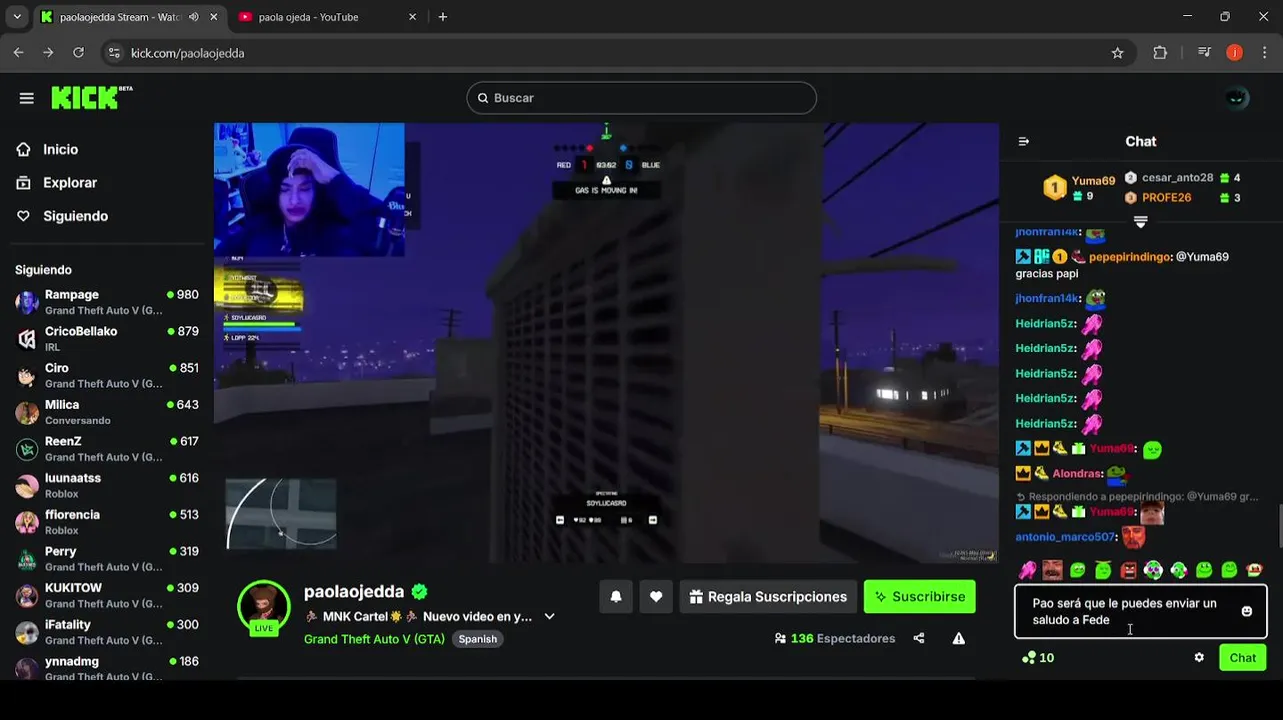Focus the Buscar search field
The height and width of the screenshot is (720, 1283).
tap(641, 98)
